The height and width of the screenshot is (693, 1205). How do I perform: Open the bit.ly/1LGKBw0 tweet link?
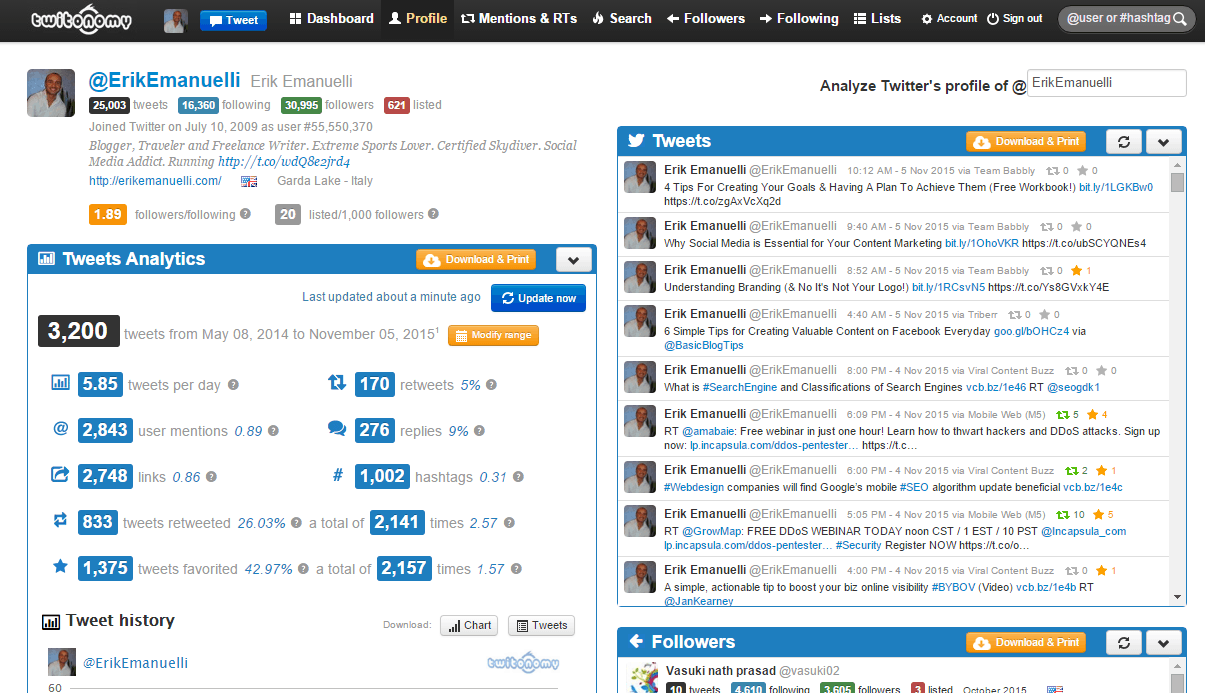(x=1115, y=187)
